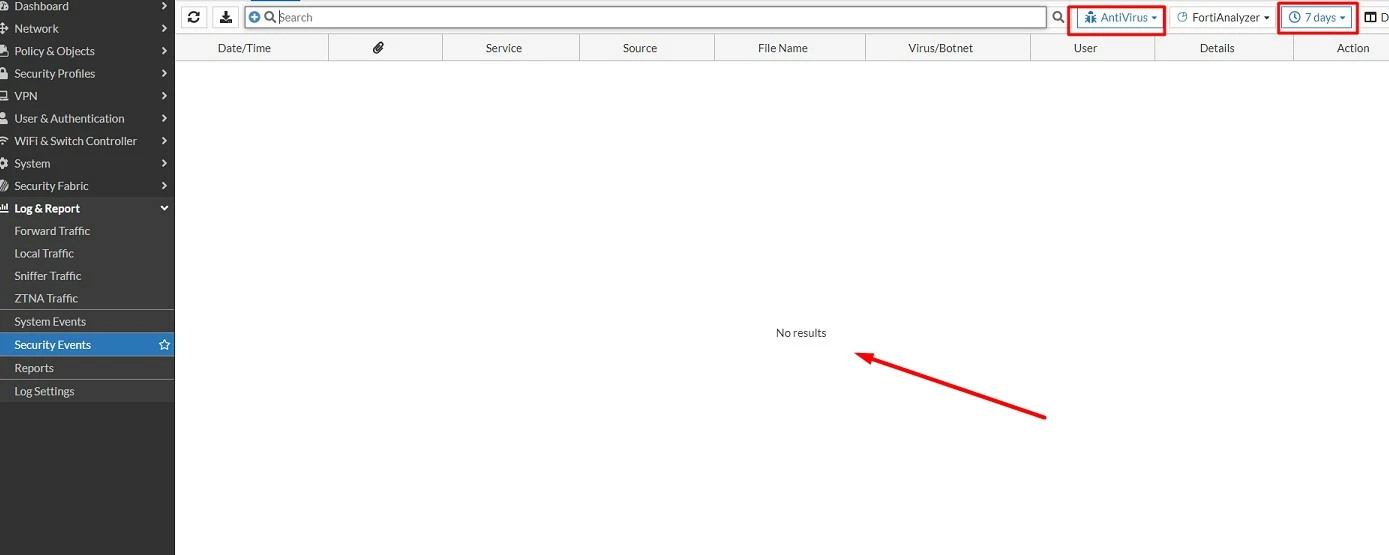1389x555 pixels.
Task: Expand the System menu
Action: click(x=87, y=164)
